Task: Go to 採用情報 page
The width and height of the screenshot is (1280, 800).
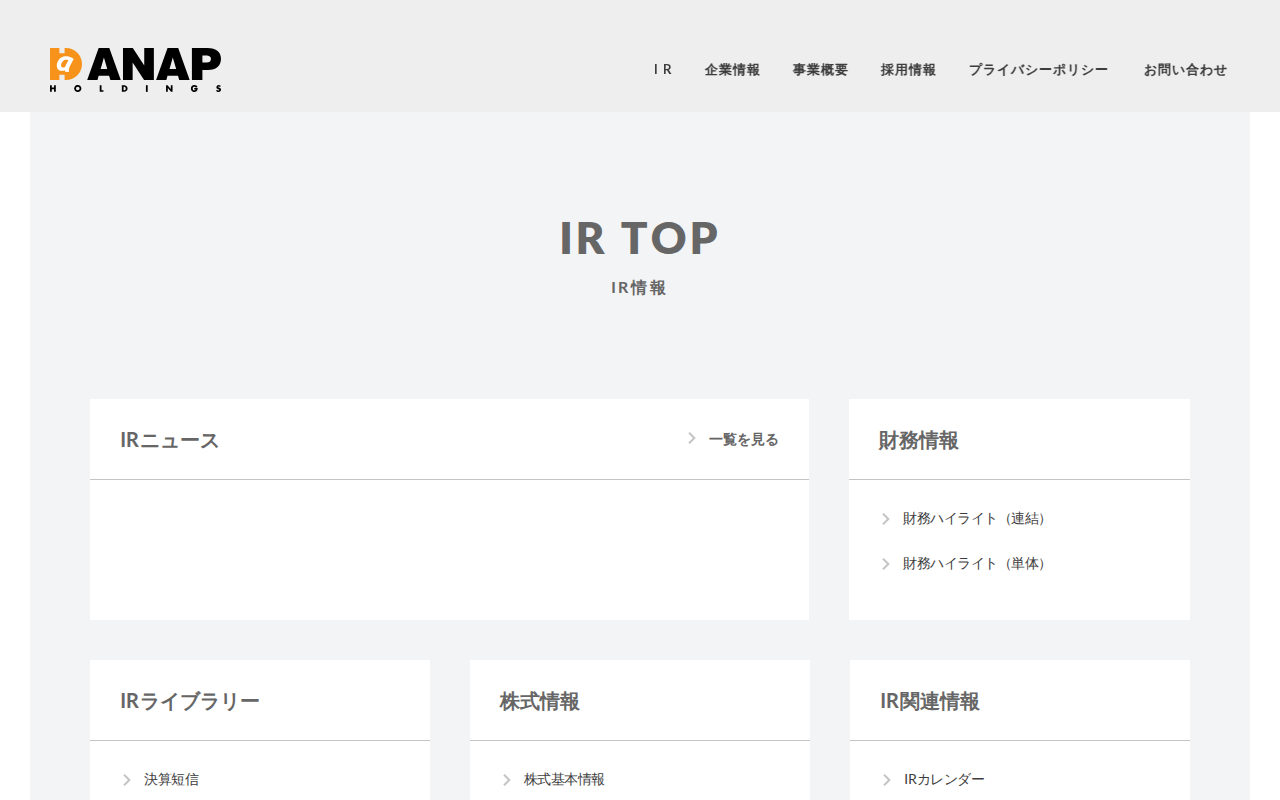Action: tap(908, 70)
